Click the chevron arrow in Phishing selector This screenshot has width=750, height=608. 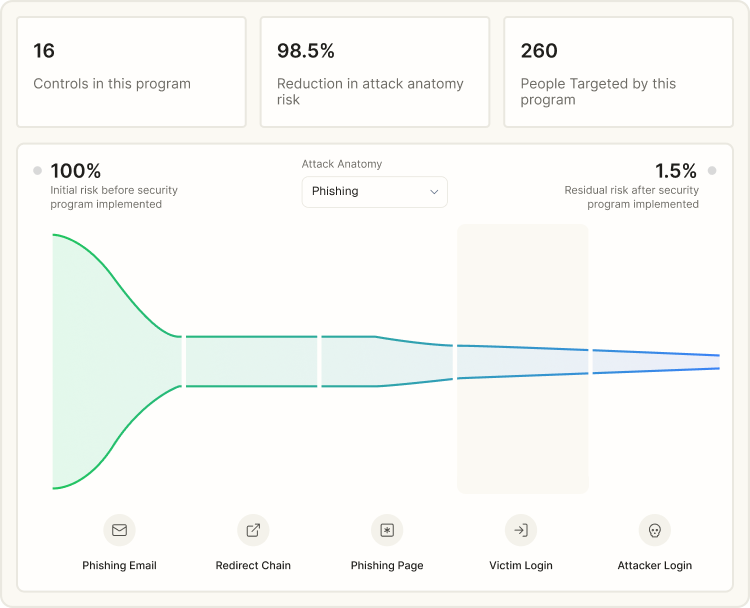point(434,192)
